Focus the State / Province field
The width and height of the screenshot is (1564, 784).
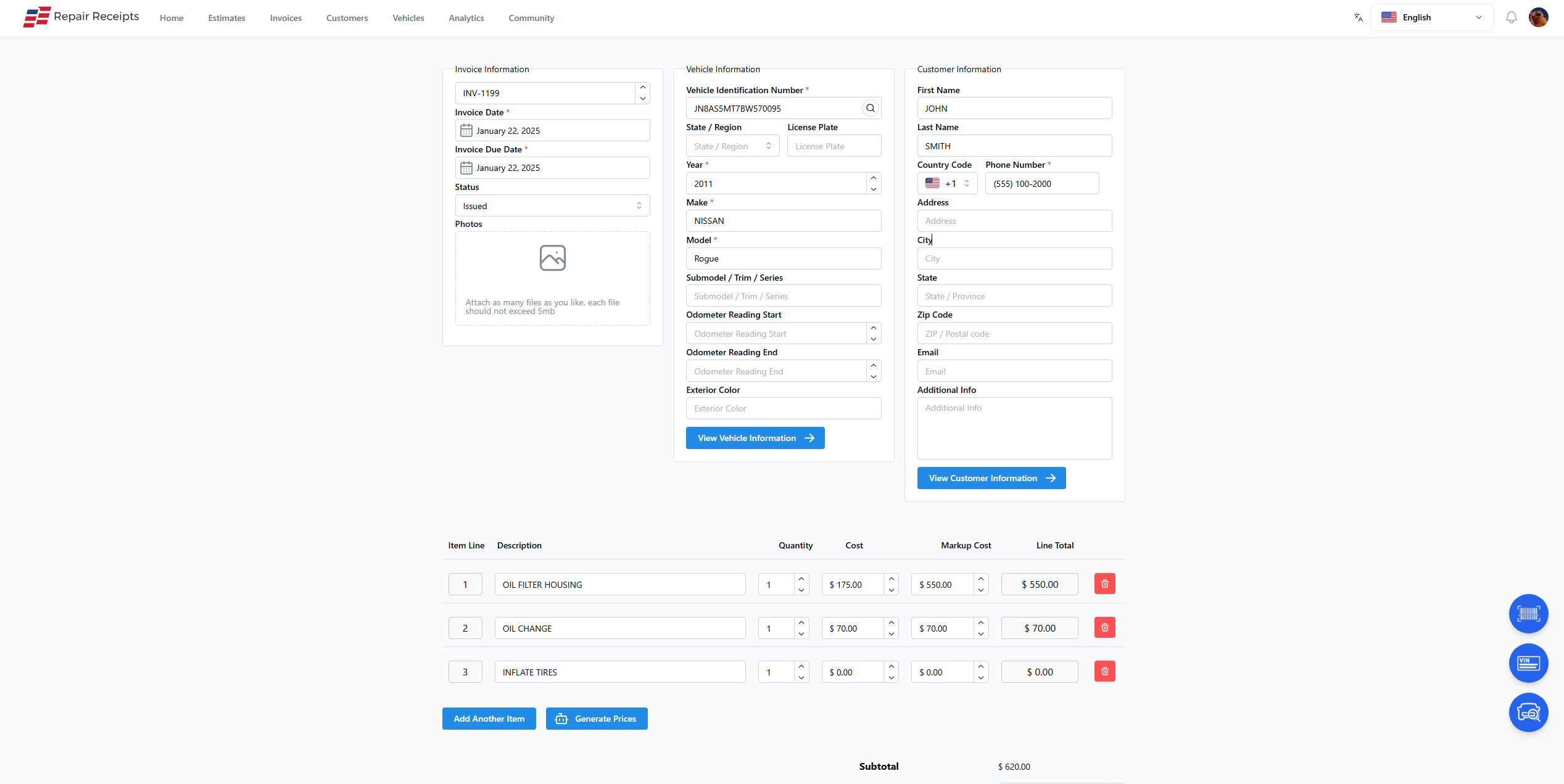pyautogui.click(x=1014, y=296)
